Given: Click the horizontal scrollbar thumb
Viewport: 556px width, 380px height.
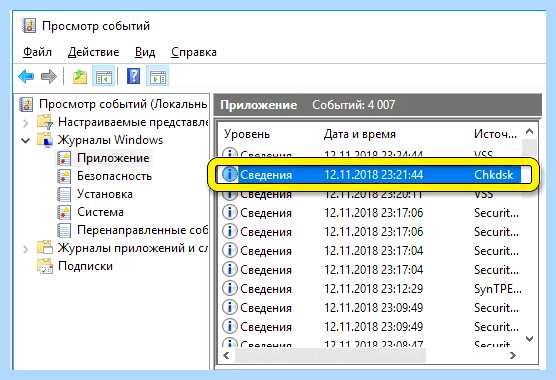Looking at the screenshot, I should pos(330,355).
